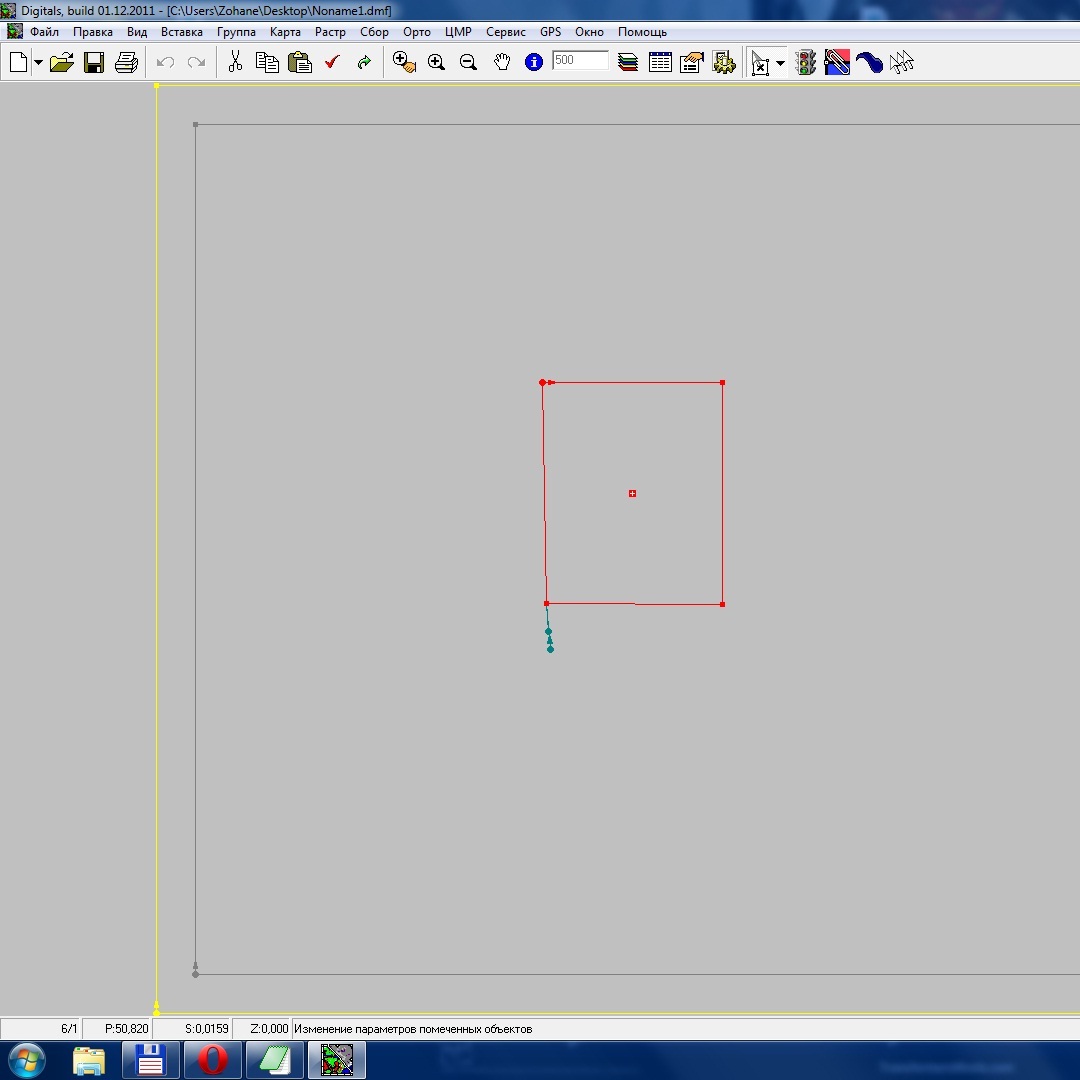
Task: Click the traffic light icon
Action: tap(805, 62)
